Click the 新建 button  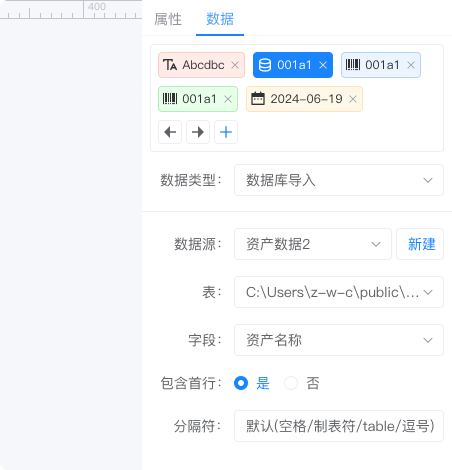pyautogui.click(x=420, y=244)
